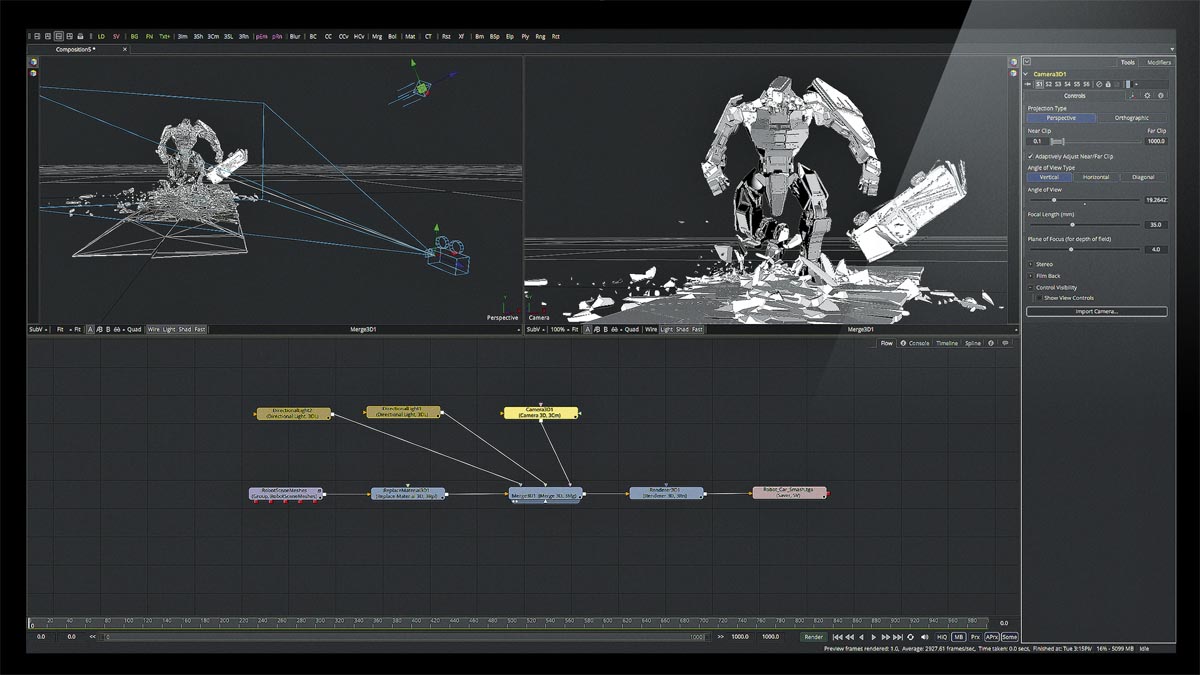Screen dimensions: 1200x675
Task: Click the audio speaker icon in transport bar
Action: coord(925,637)
